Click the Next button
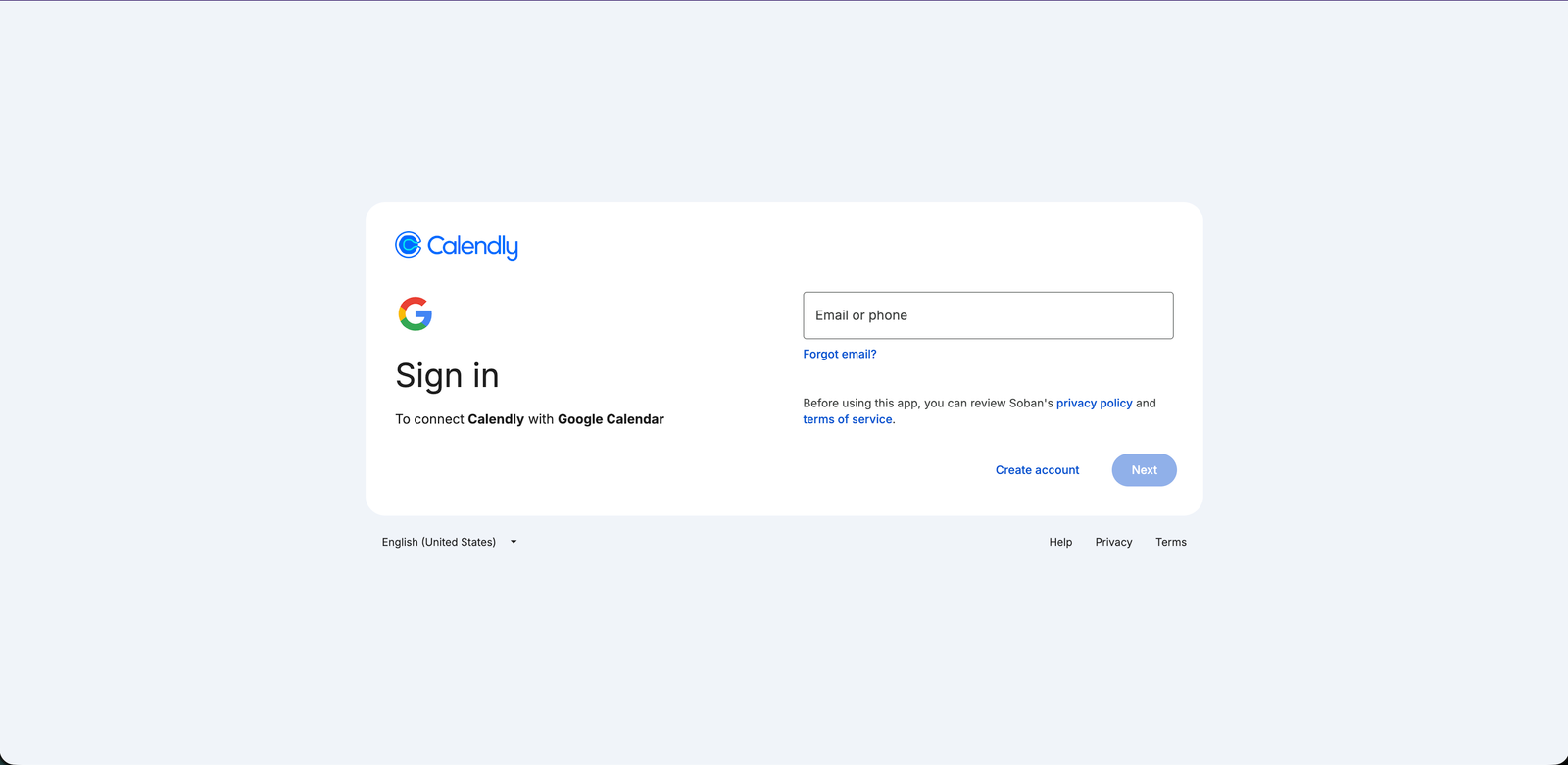 click(1143, 469)
